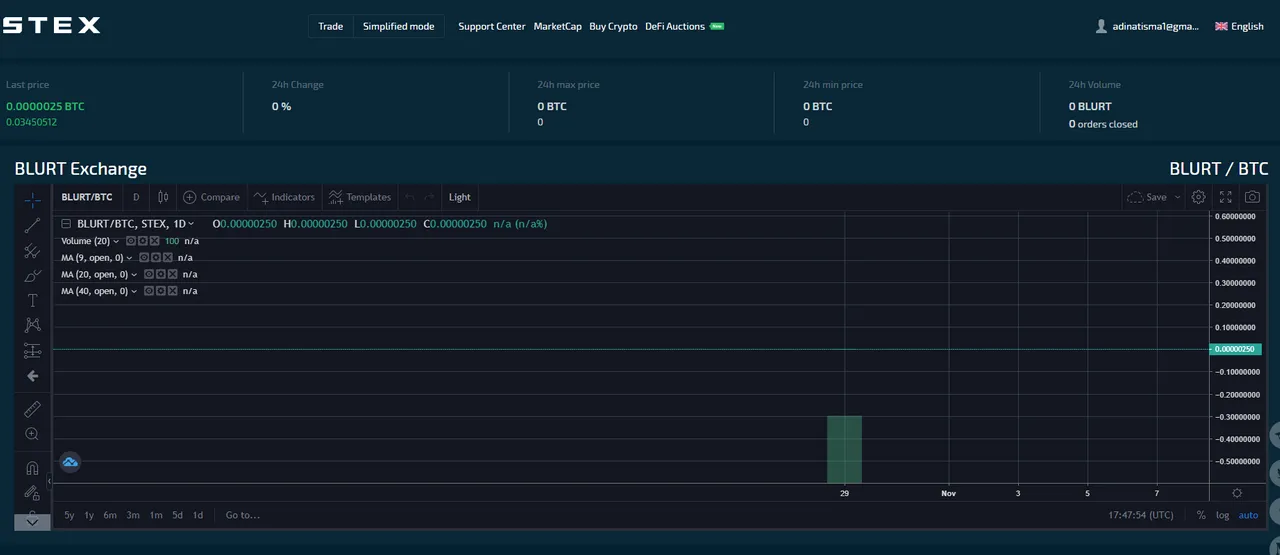The width and height of the screenshot is (1280, 555).
Task: Select the brush drawing tool
Action: 32,275
